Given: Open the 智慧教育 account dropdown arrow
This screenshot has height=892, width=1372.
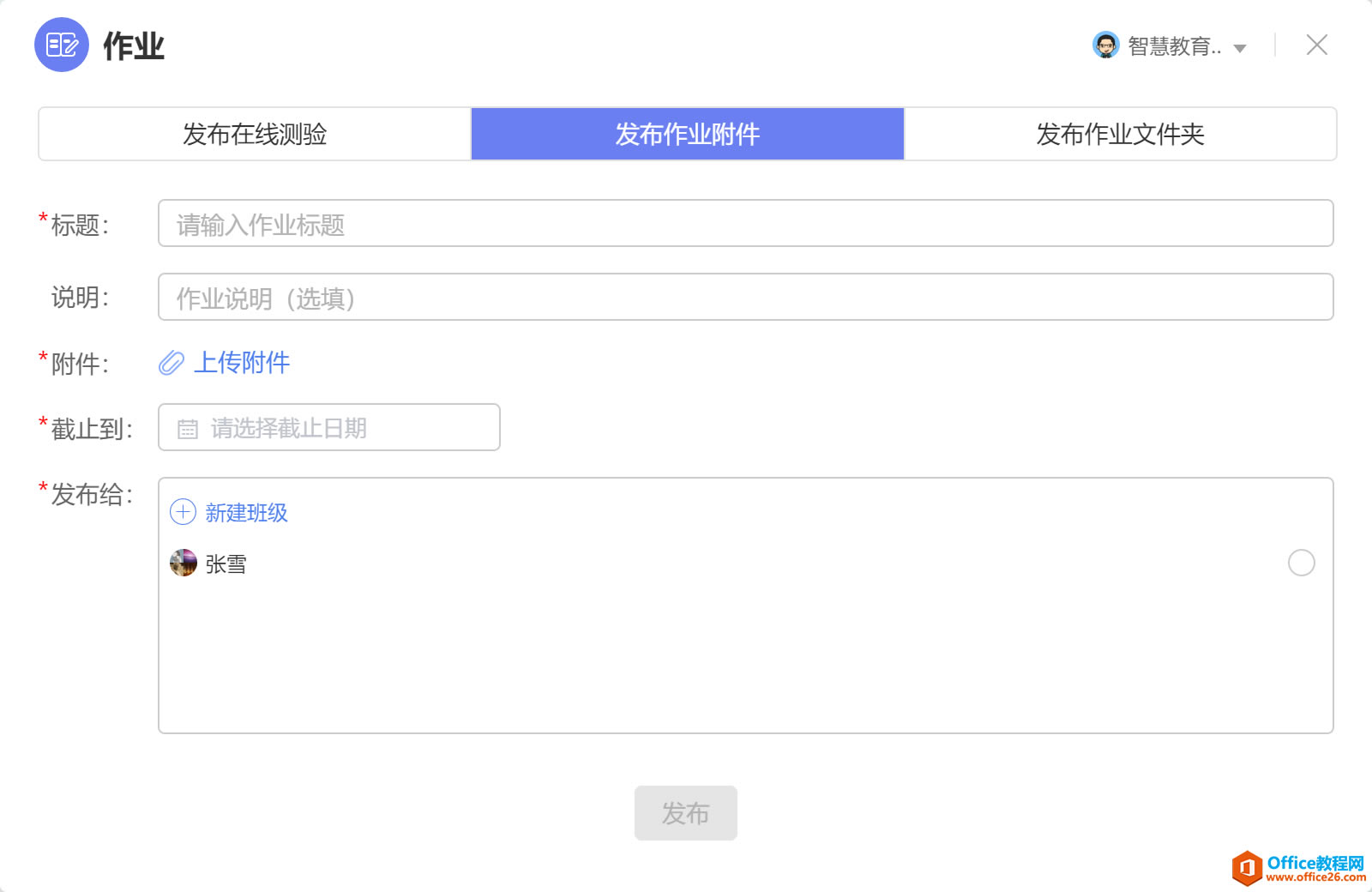Looking at the screenshot, I should [1239, 48].
